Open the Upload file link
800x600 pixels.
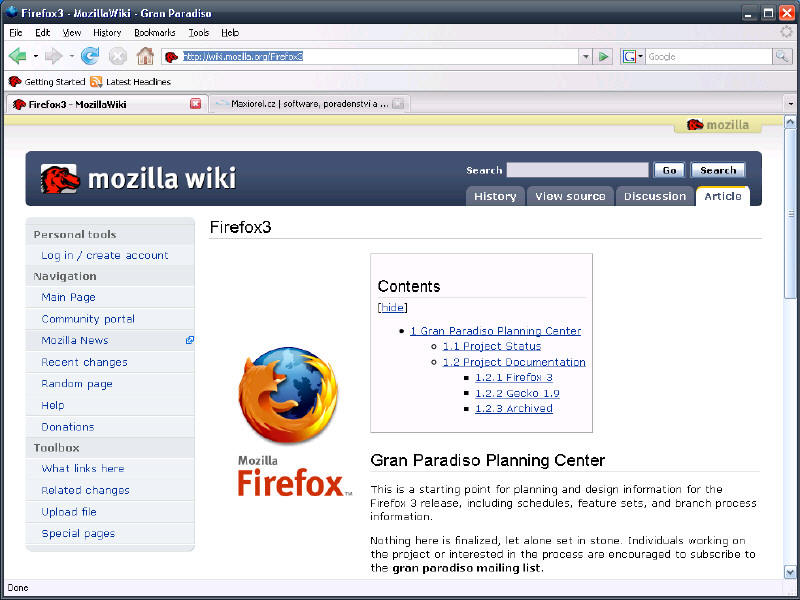[69, 512]
